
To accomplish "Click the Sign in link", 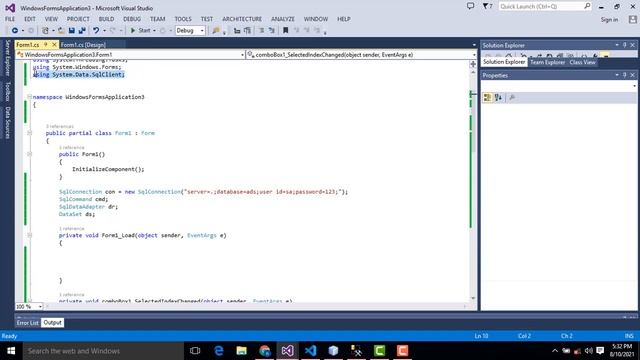I will pyautogui.click(x=609, y=20).
